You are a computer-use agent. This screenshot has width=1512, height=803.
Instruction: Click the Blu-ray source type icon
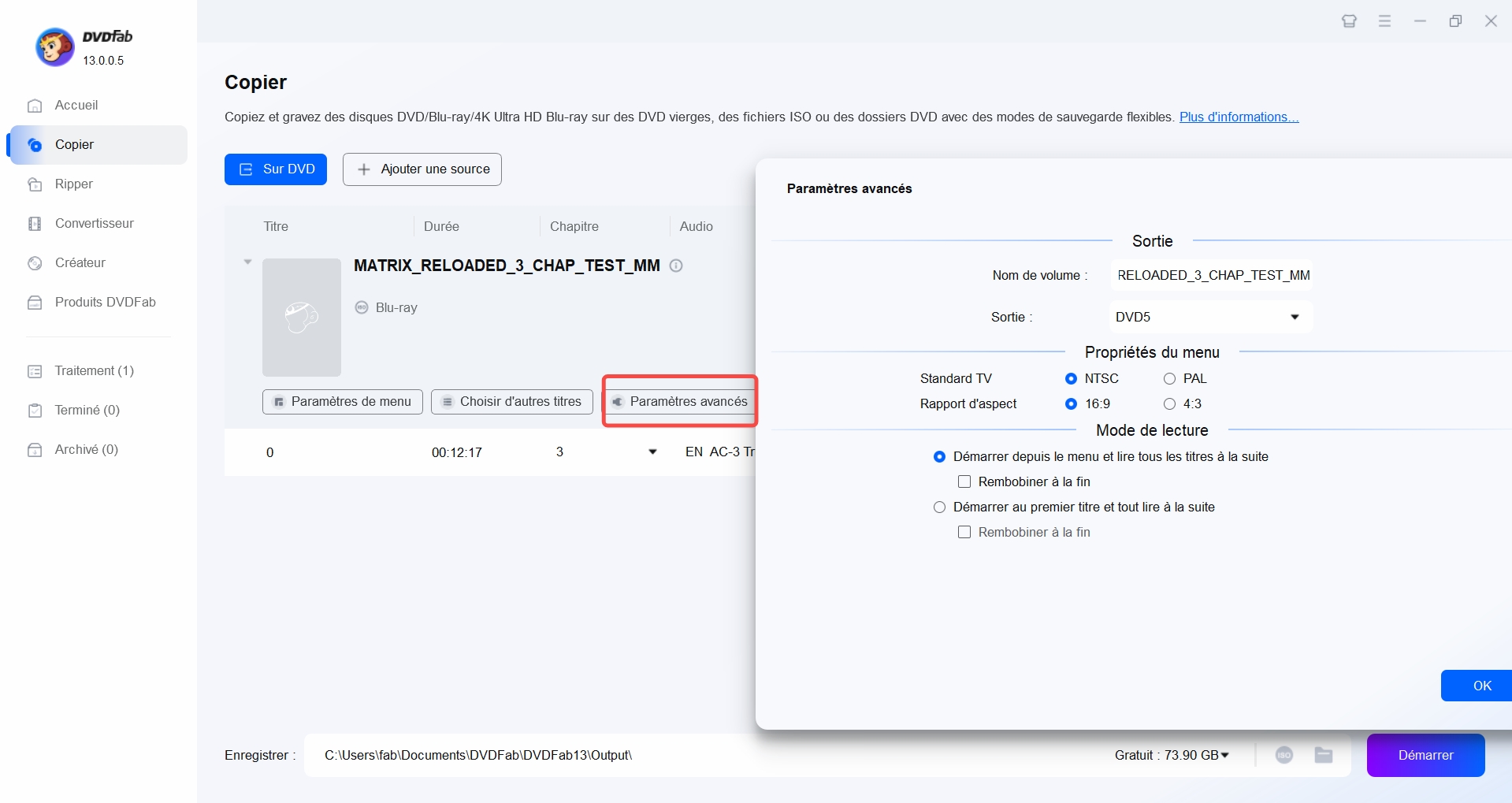coord(362,307)
